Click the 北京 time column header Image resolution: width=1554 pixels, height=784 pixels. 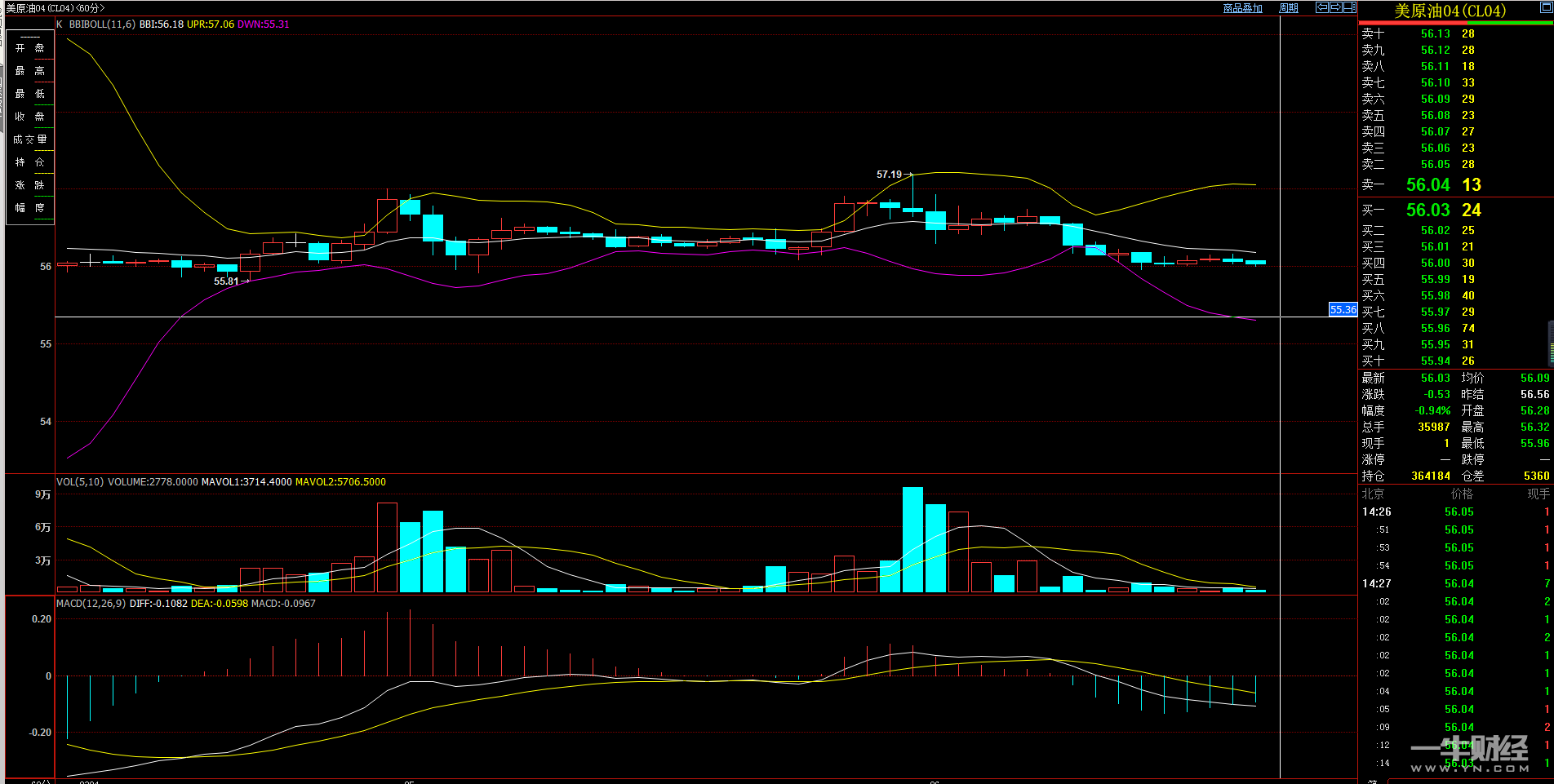click(1373, 494)
